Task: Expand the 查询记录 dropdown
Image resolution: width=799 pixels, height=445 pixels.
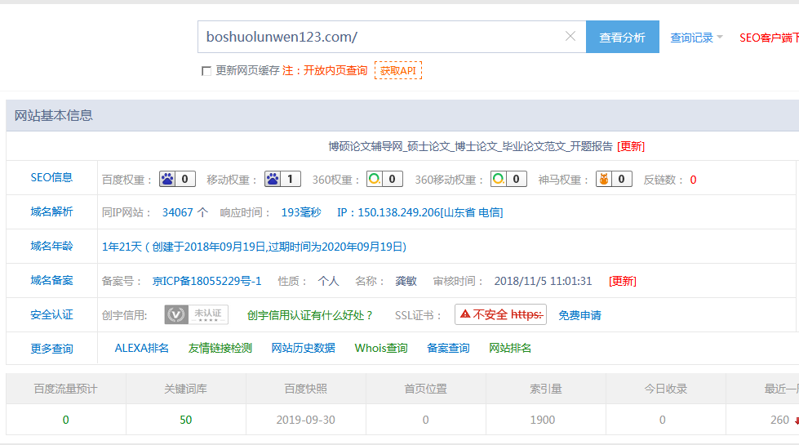Action: tap(696, 38)
